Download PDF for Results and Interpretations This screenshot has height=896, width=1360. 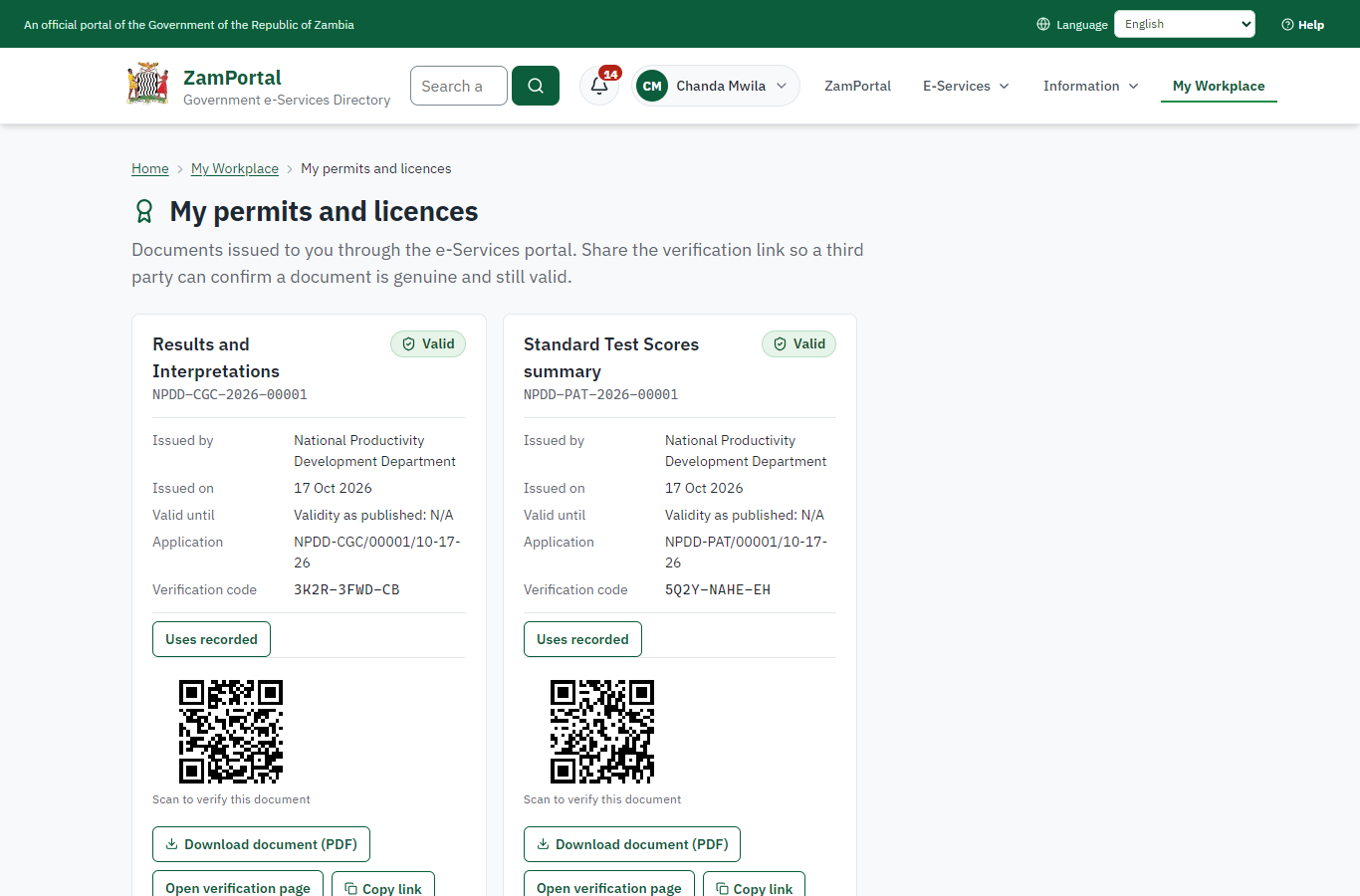pos(261,844)
